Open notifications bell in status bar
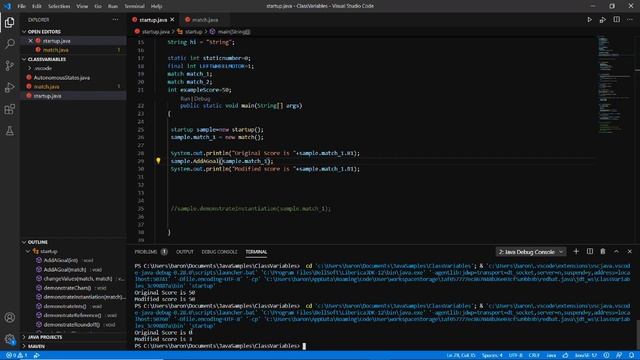 click(x=632, y=356)
